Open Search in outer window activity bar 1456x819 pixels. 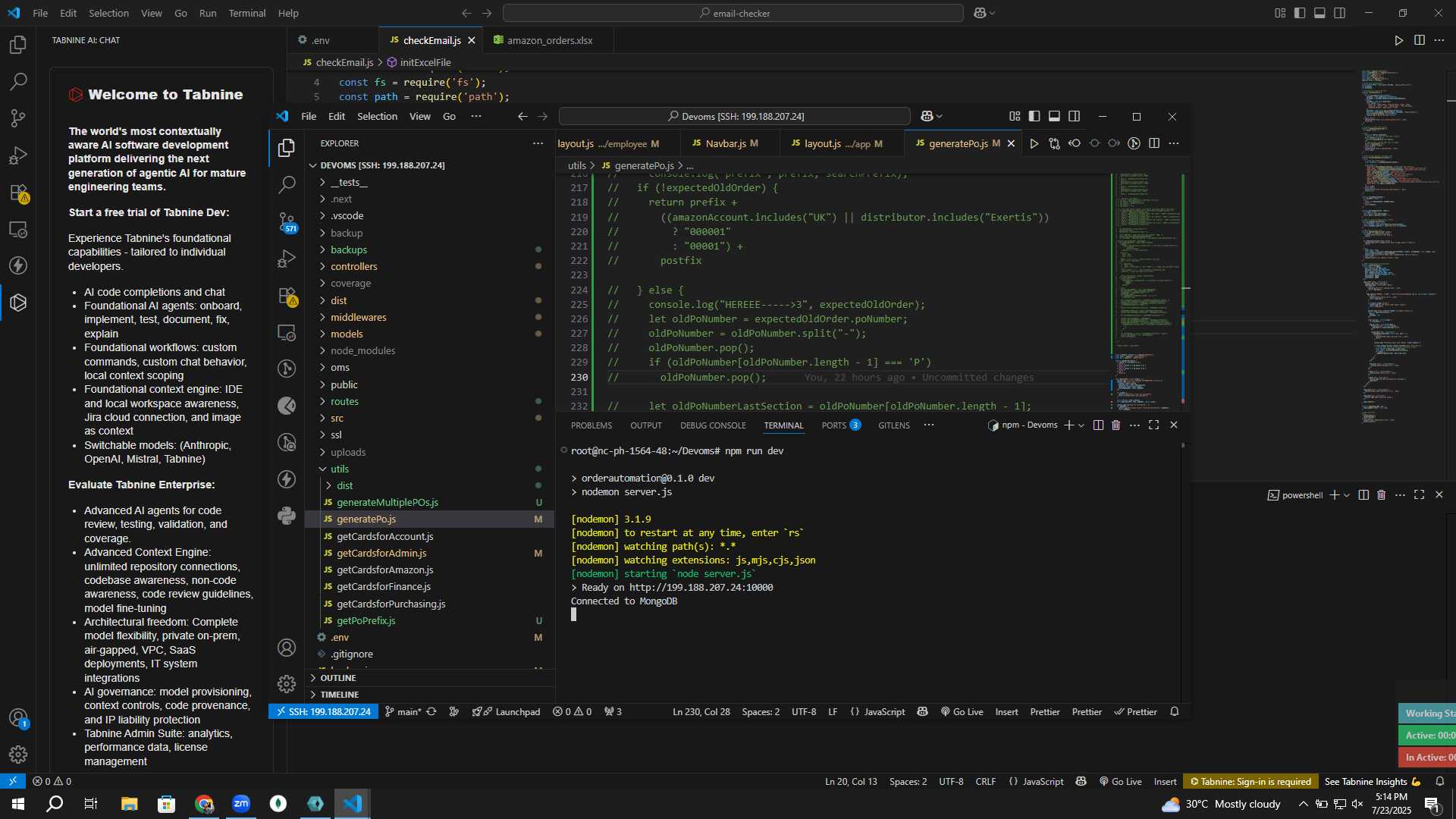(18, 81)
